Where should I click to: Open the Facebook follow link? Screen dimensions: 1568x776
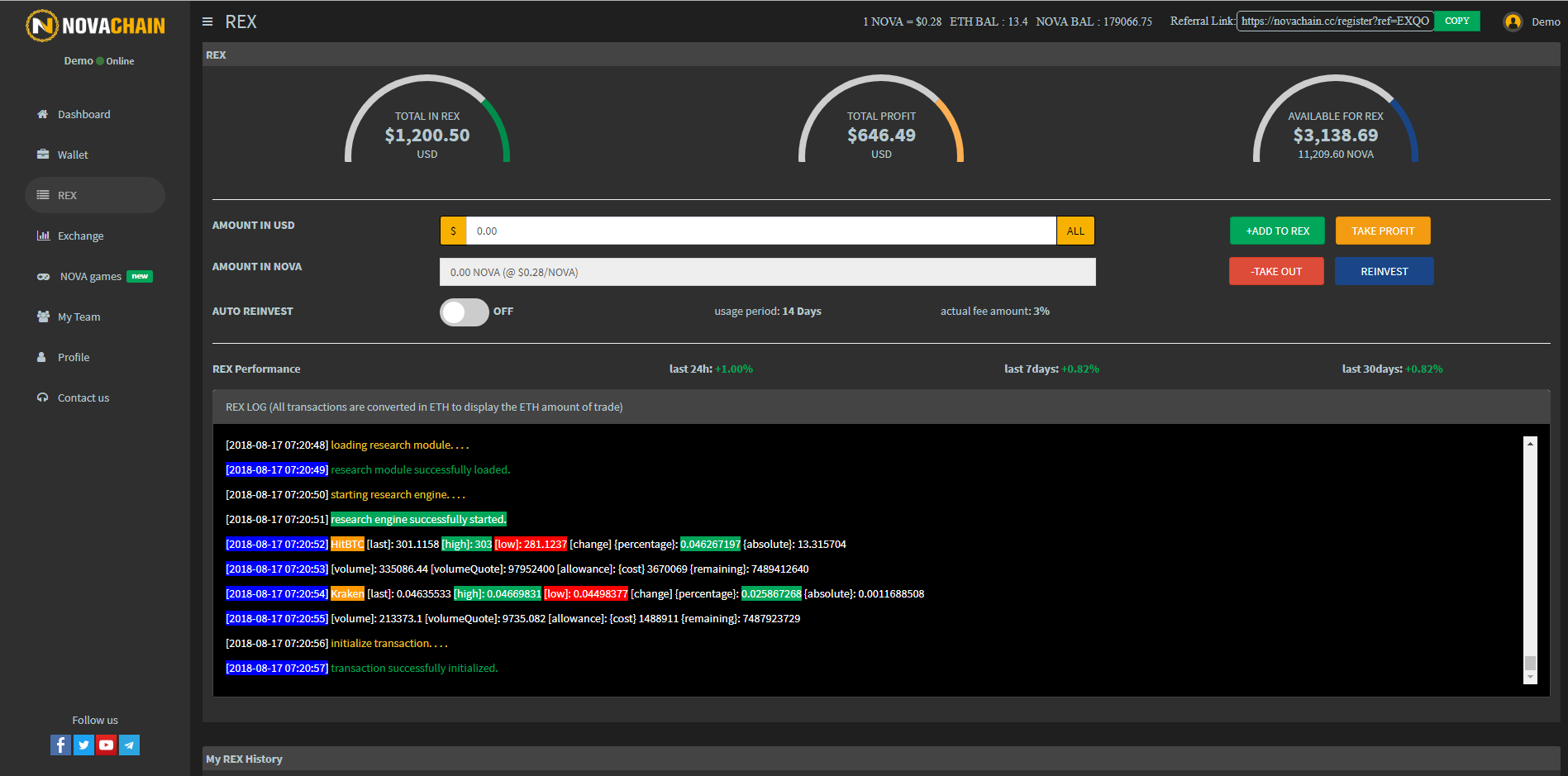pyautogui.click(x=60, y=745)
